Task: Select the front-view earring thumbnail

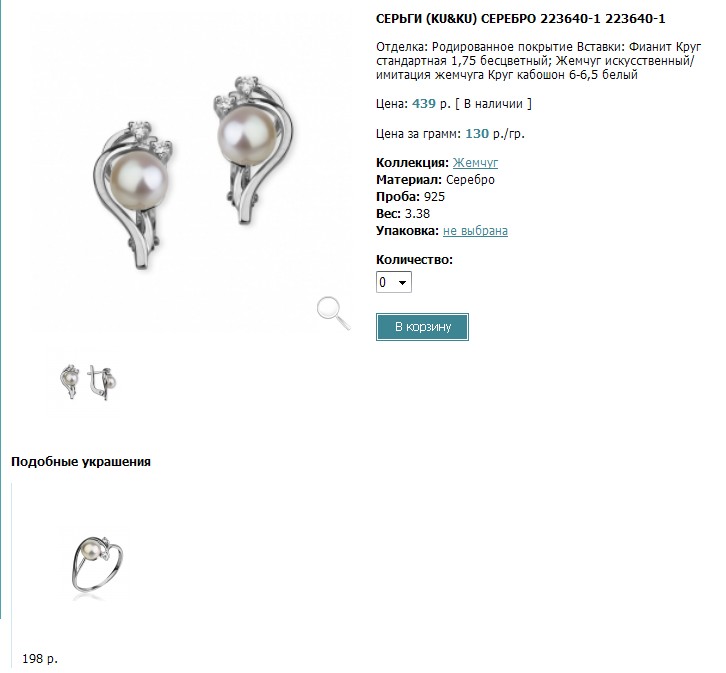Action: [x=69, y=382]
